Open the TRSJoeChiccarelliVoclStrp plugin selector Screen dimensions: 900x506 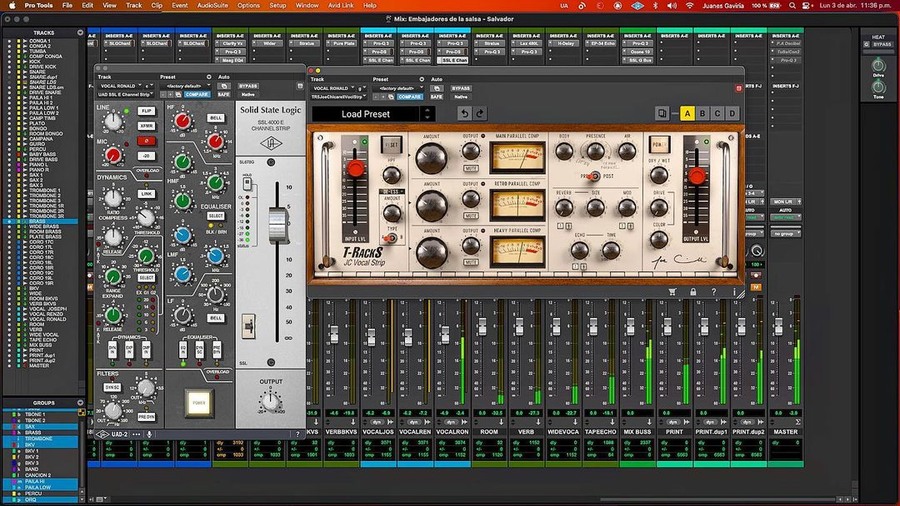[339, 96]
